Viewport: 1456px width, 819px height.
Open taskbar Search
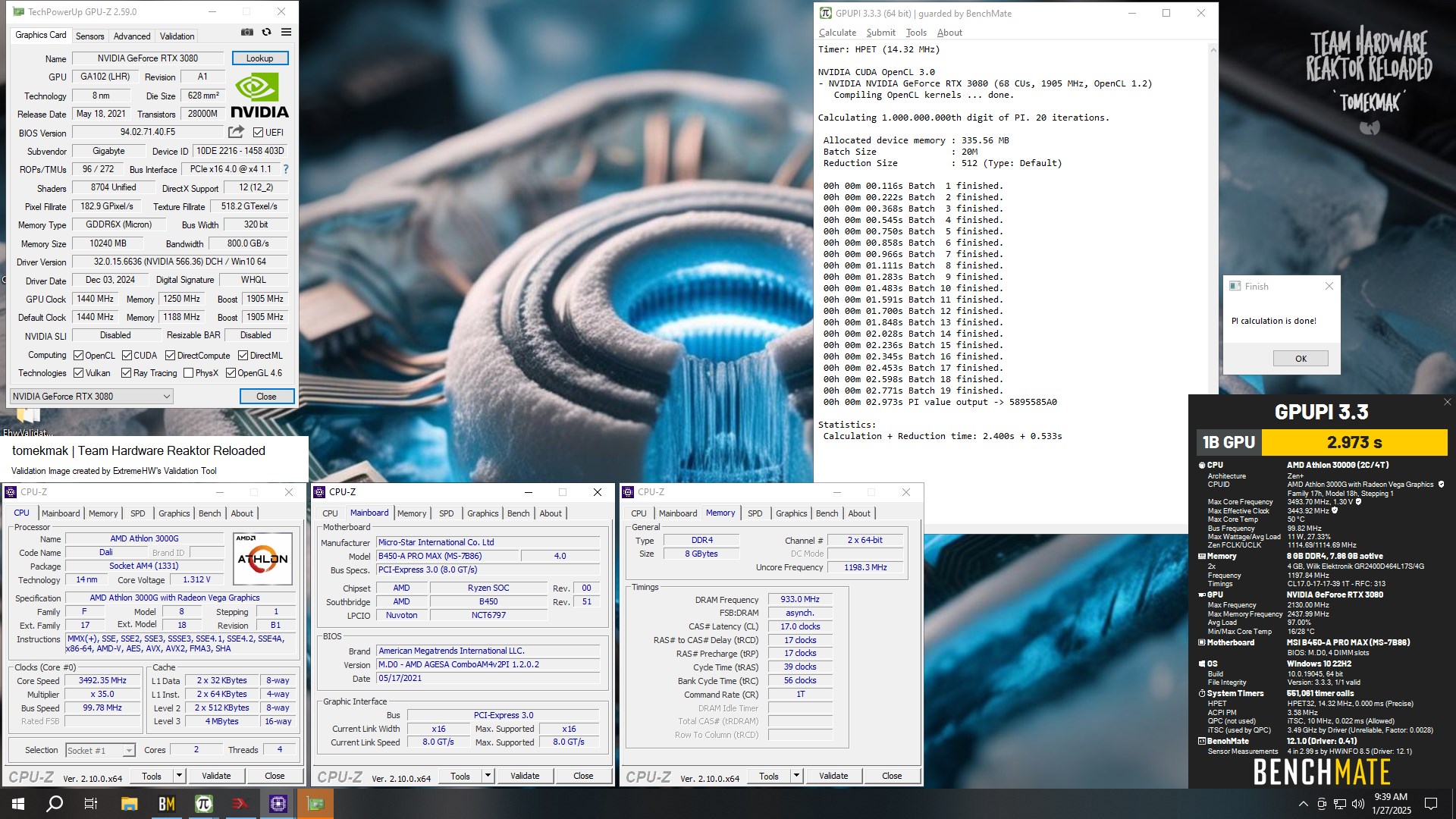click(55, 804)
